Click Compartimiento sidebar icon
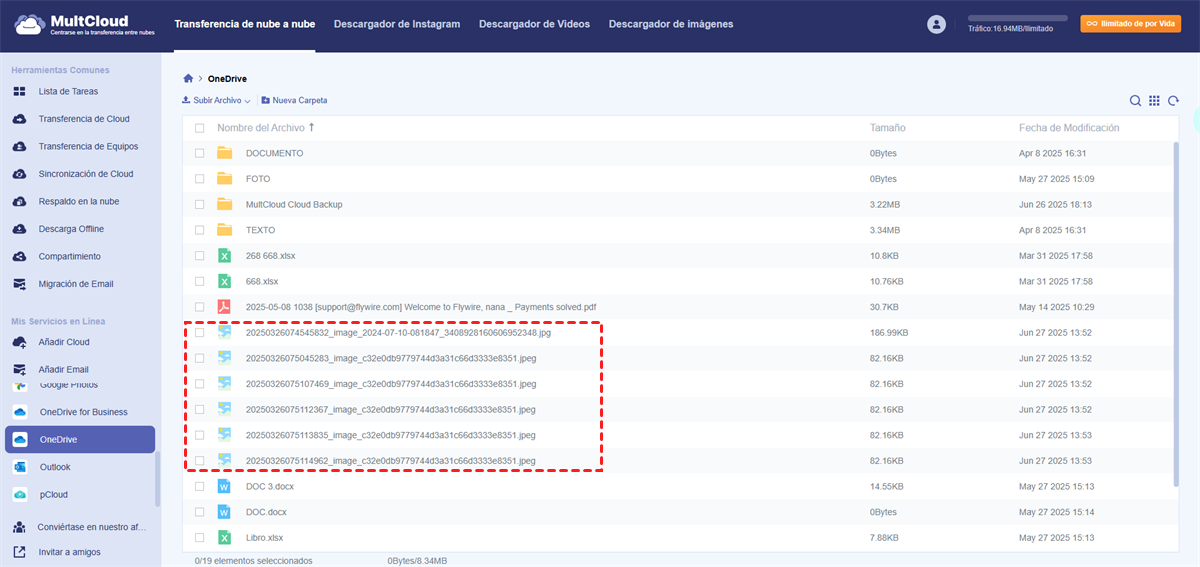Screen dimensions: 1200x567 click(19, 256)
